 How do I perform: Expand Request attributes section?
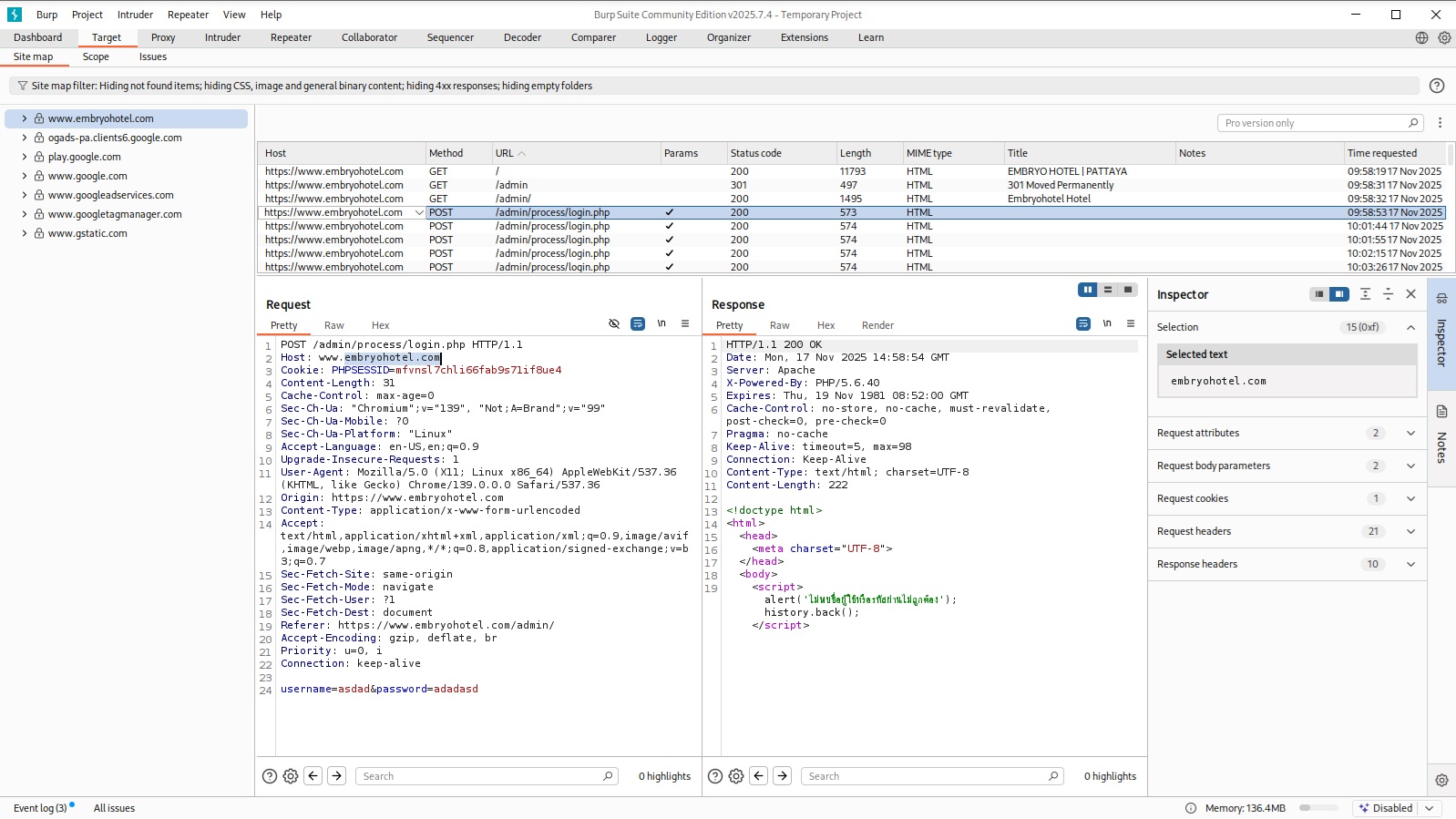pyautogui.click(x=1411, y=433)
